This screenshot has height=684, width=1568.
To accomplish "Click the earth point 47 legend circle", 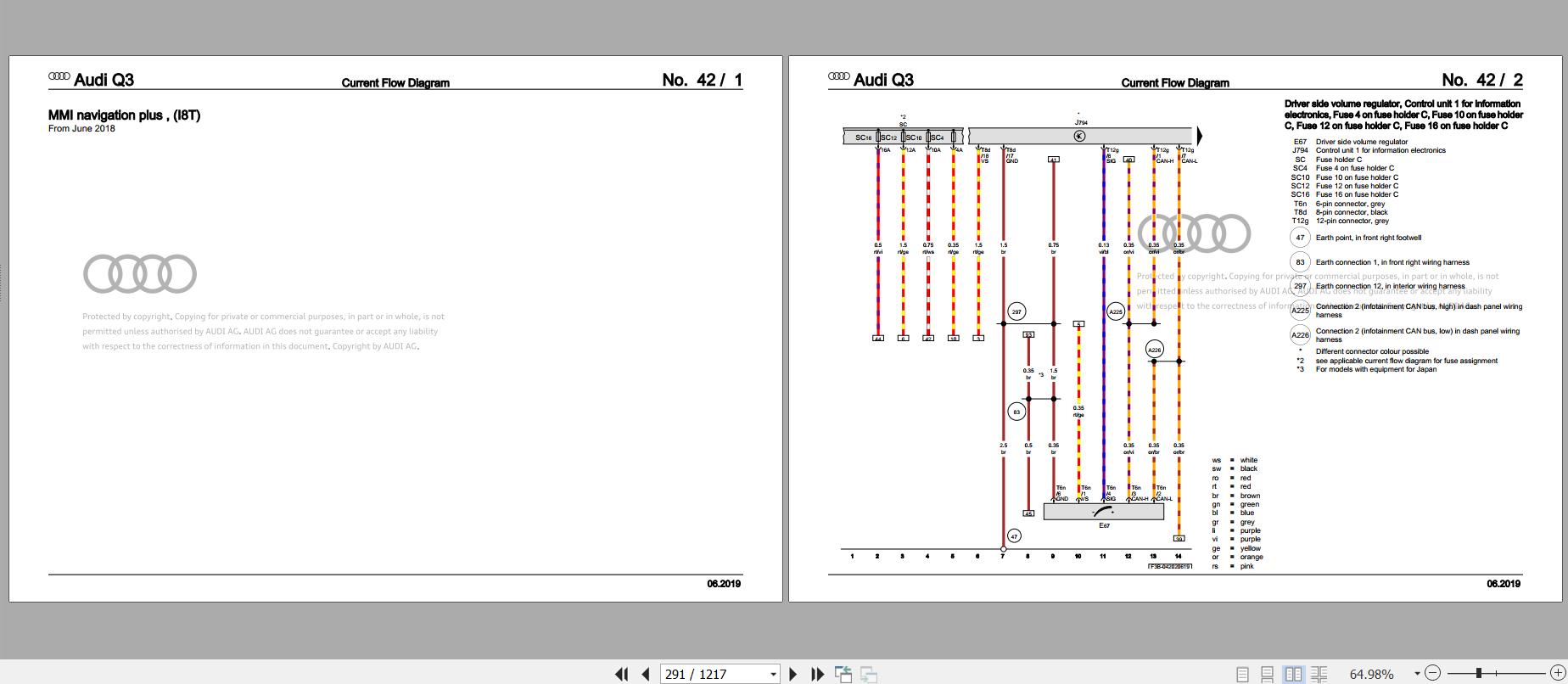I will [1300, 238].
